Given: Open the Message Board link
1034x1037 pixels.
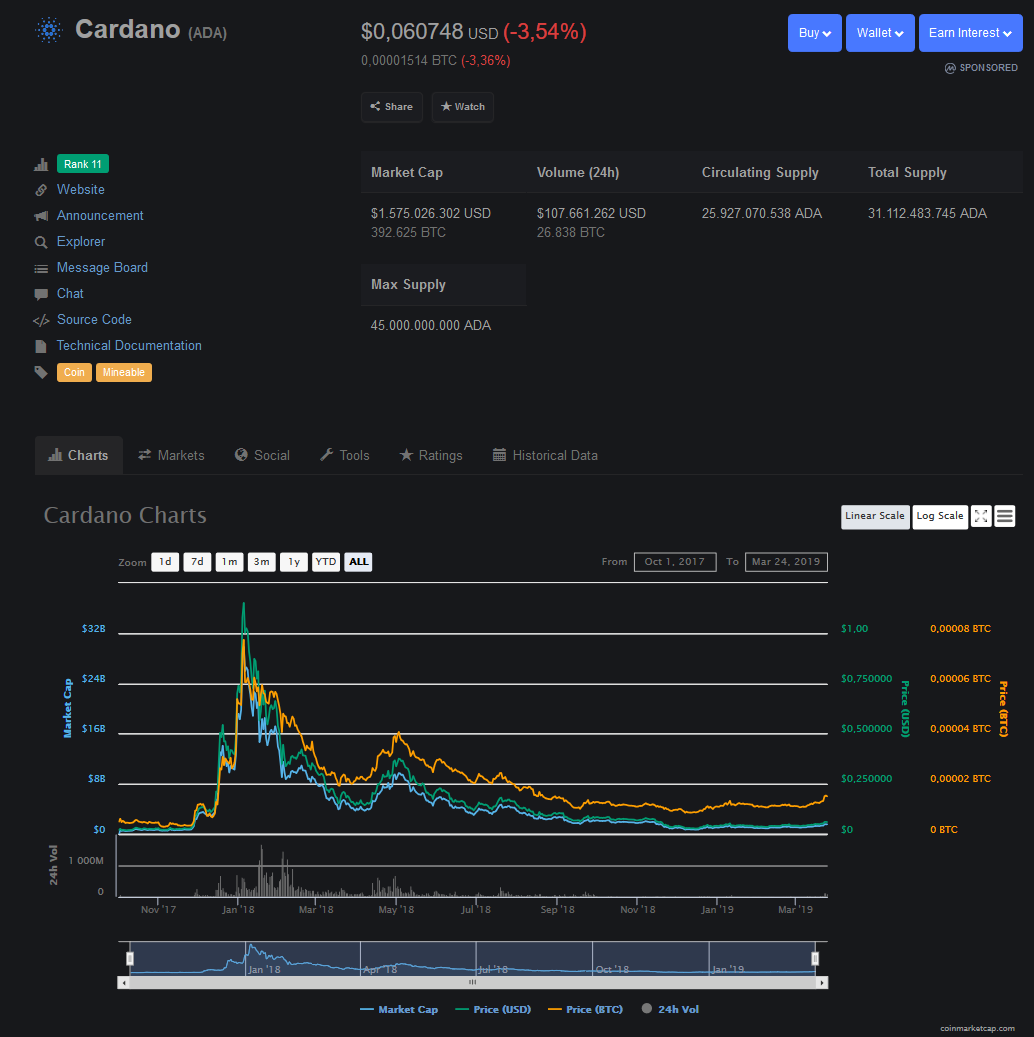Looking at the screenshot, I should click(102, 268).
